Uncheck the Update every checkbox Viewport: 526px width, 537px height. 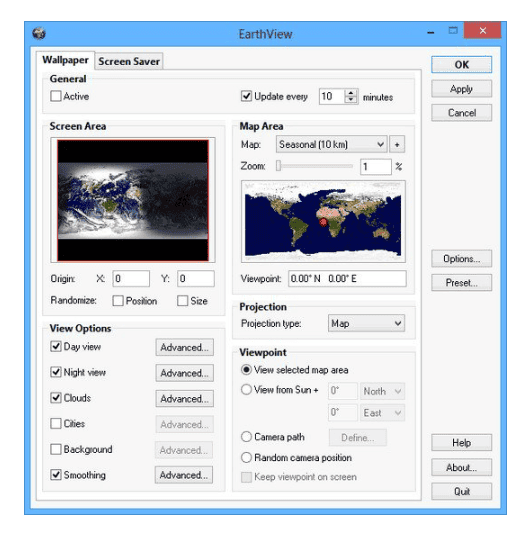coord(246,96)
